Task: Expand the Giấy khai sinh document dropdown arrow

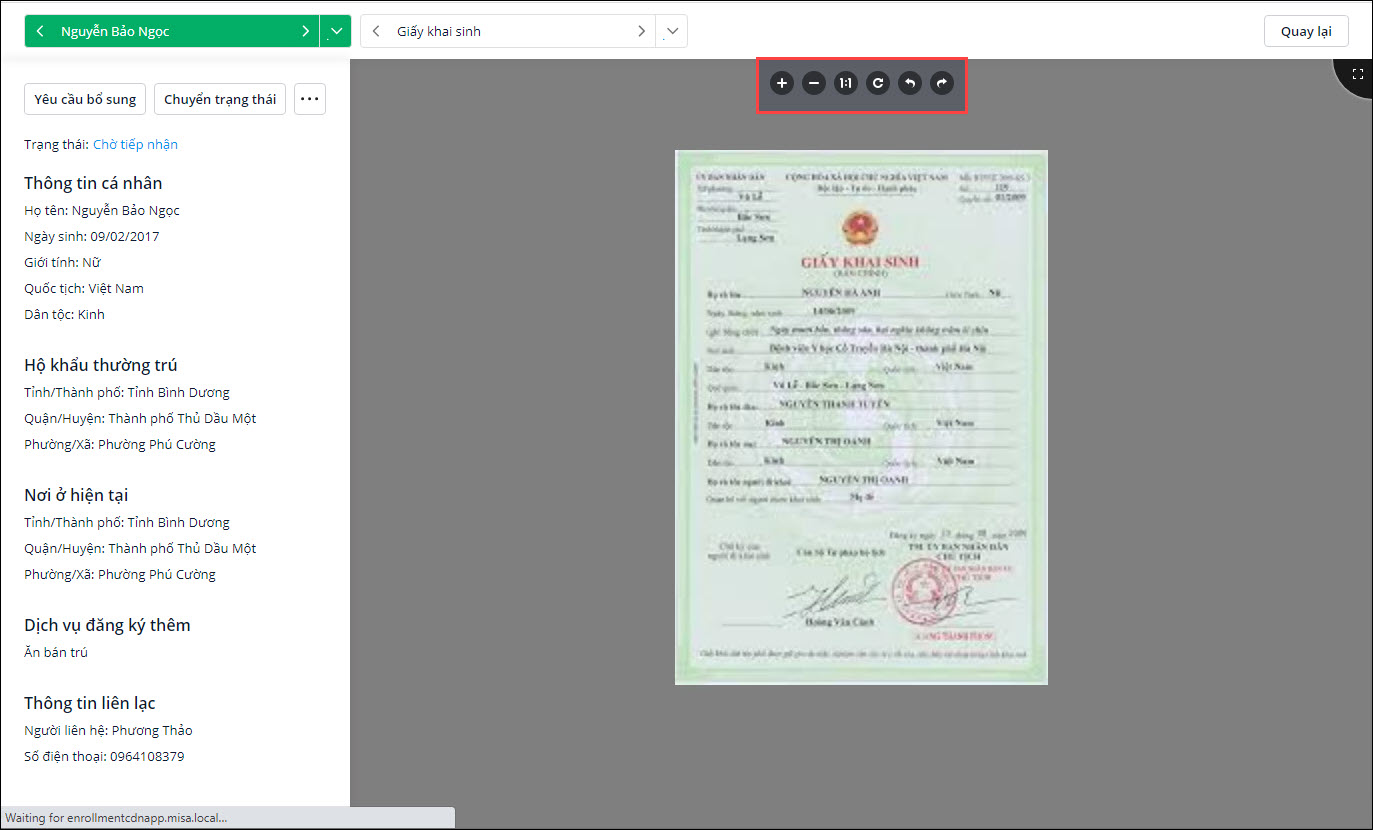Action: 672,31
